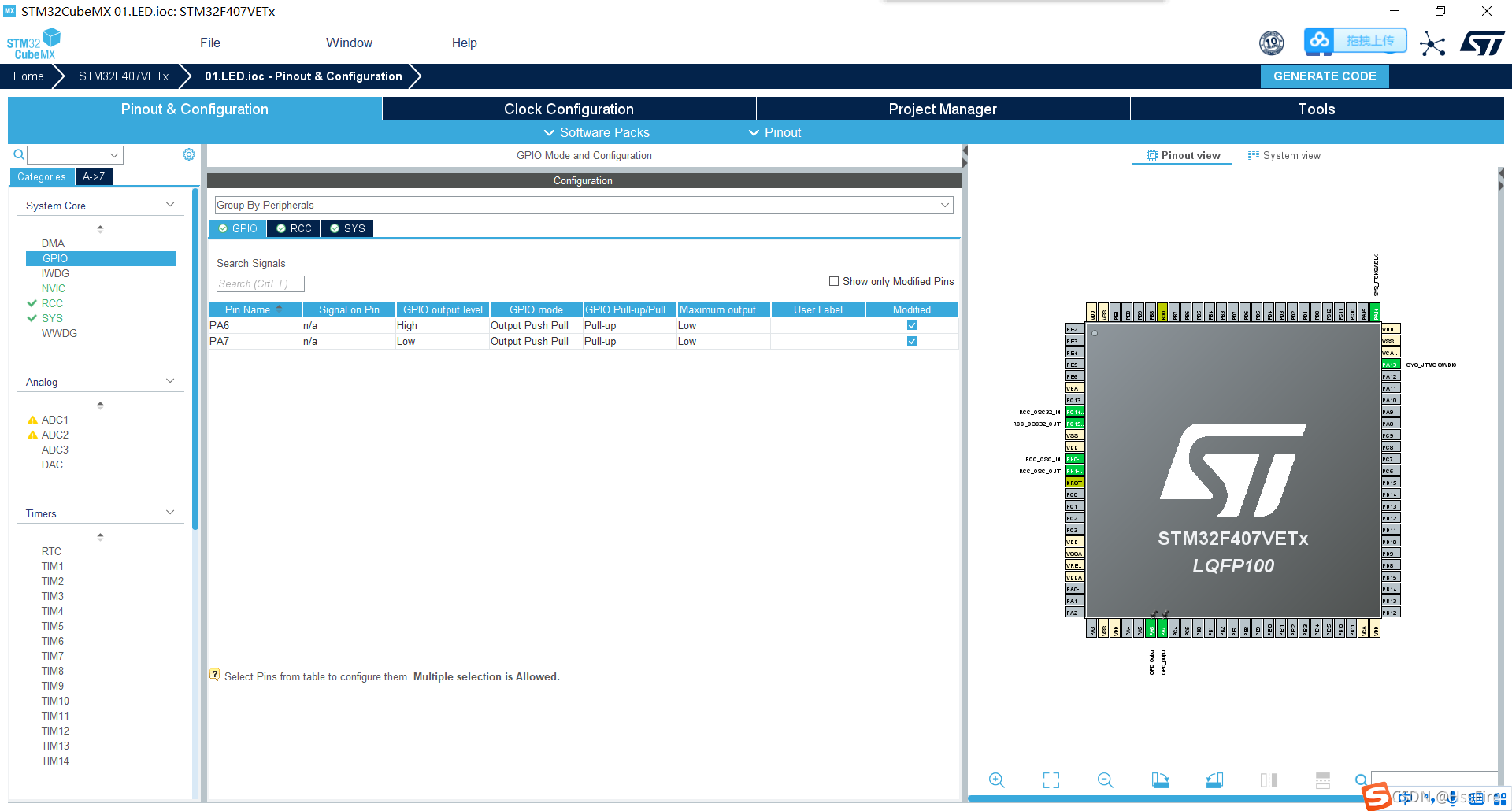The width and height of the screenshot is (1512, 811).
Task: Switch to System view
Action: [x=1284, y=155]
